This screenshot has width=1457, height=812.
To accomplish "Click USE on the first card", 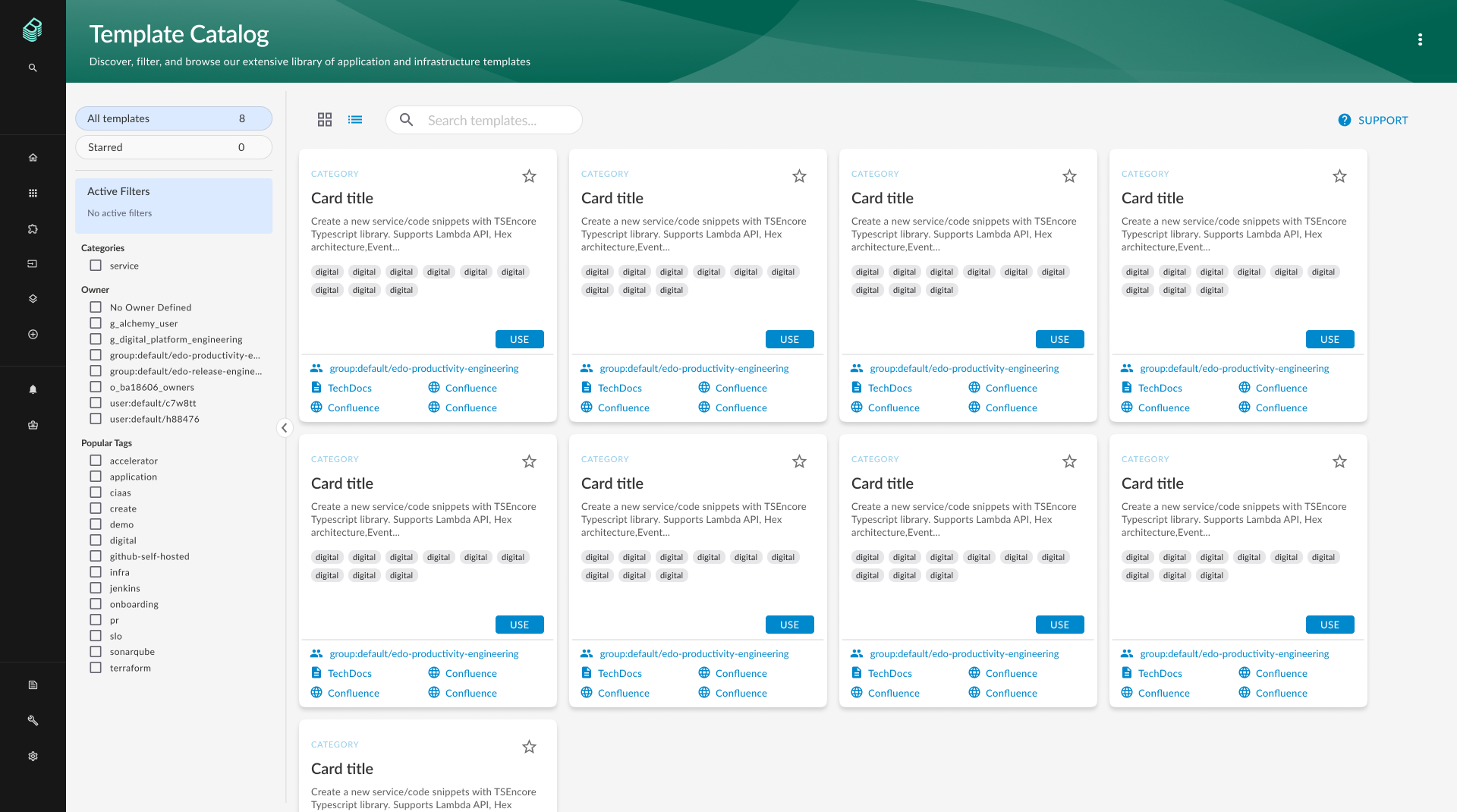I will tap(519, 339).
